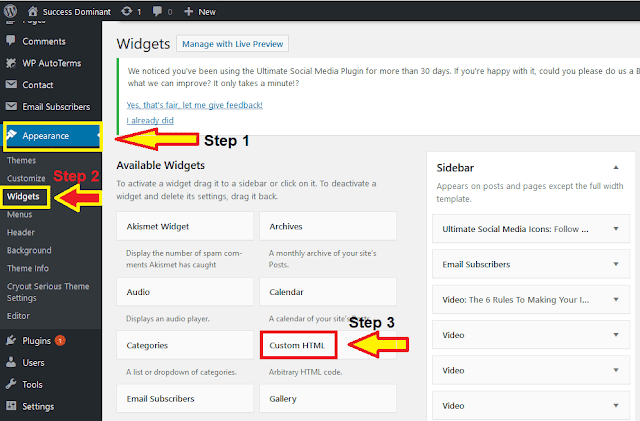
Task: Click the Tools wrench icon
Action: point(11,384)
